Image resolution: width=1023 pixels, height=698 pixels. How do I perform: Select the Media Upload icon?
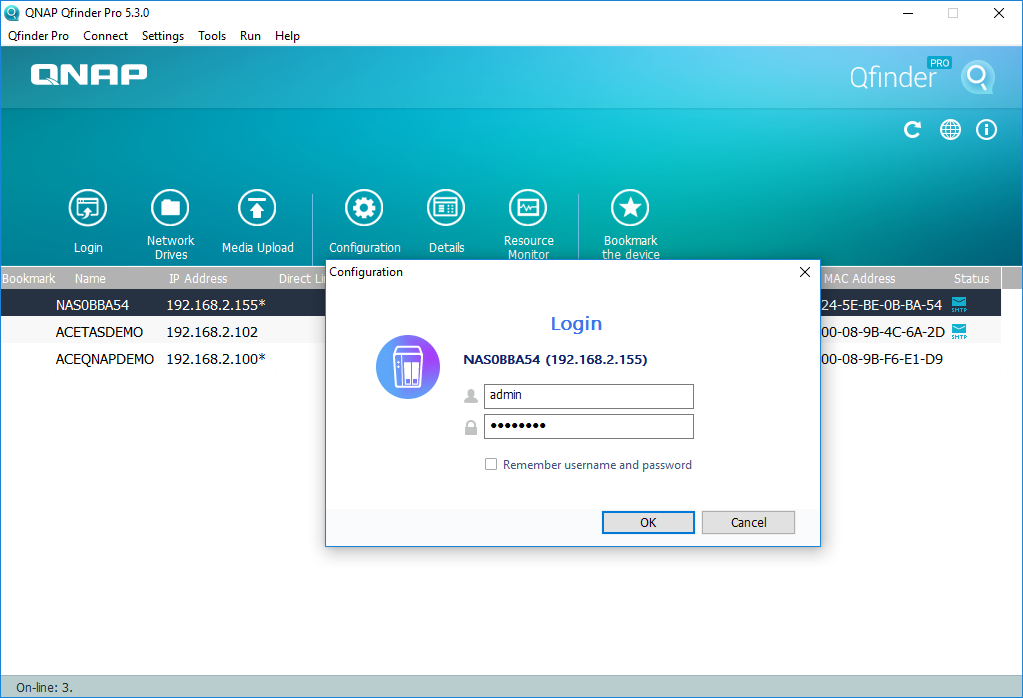pyautogui.click(x=257, y=208)
